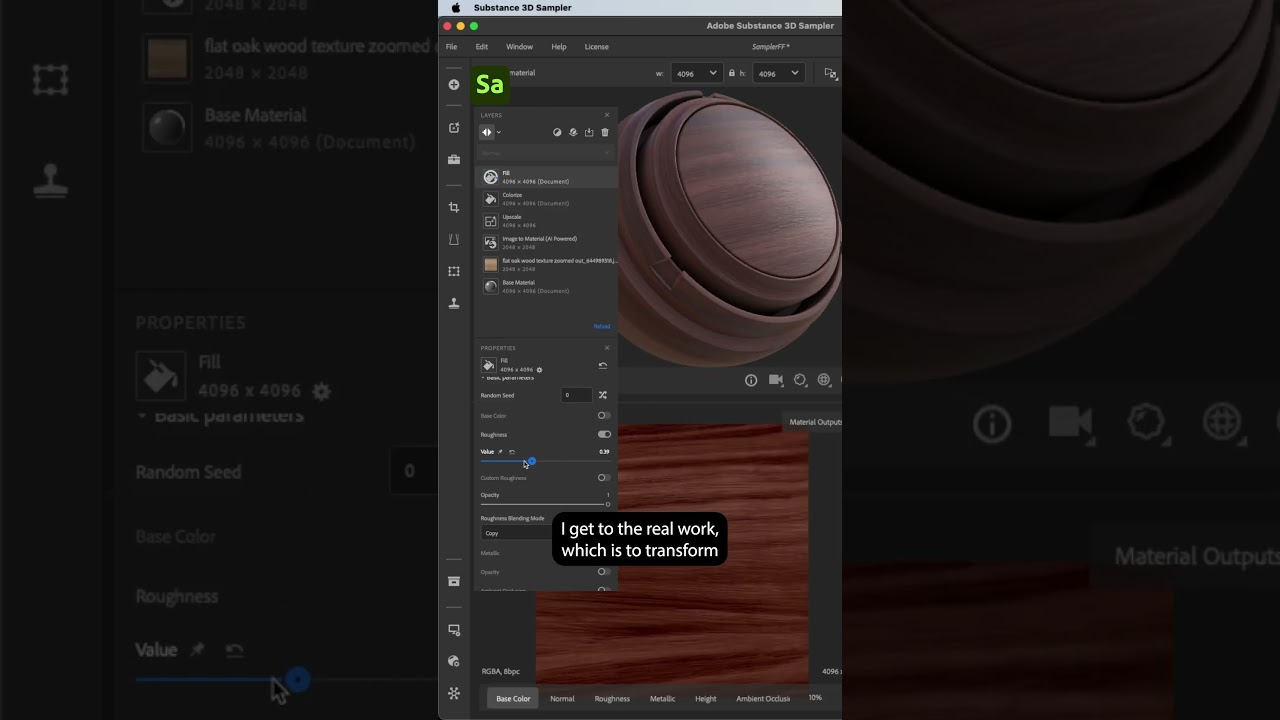Randomize the seed with the shuffle icon
Image resolution: width=1280 pixels, height=720 pixels.
pyautogui.click(x=603, y=395)
